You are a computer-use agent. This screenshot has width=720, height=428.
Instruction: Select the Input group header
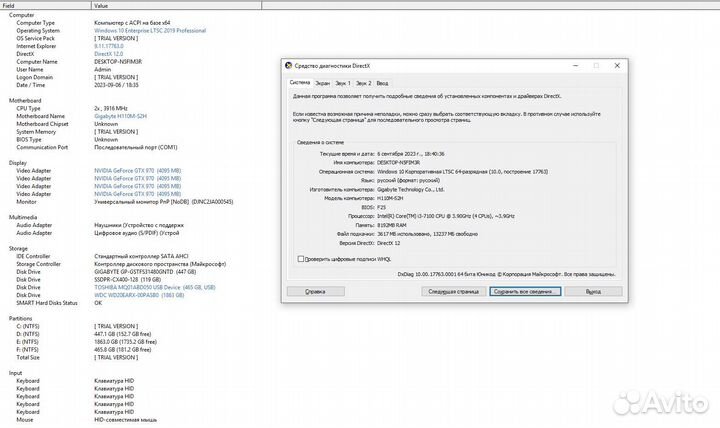(x=16, y=373)
